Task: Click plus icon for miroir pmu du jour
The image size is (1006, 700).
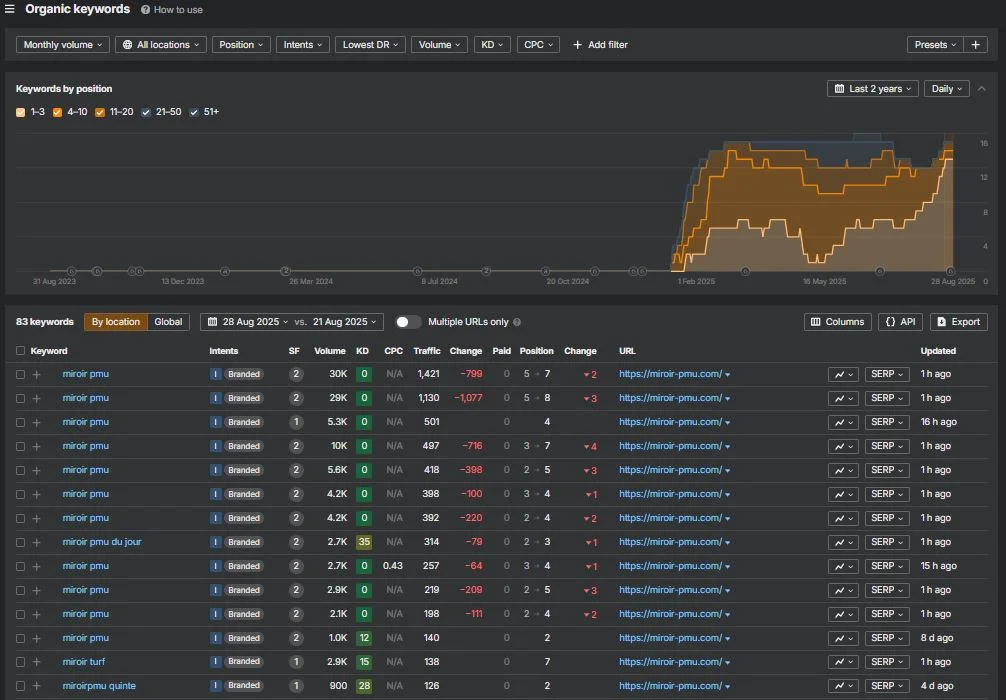Action: [x=37, y=543]
